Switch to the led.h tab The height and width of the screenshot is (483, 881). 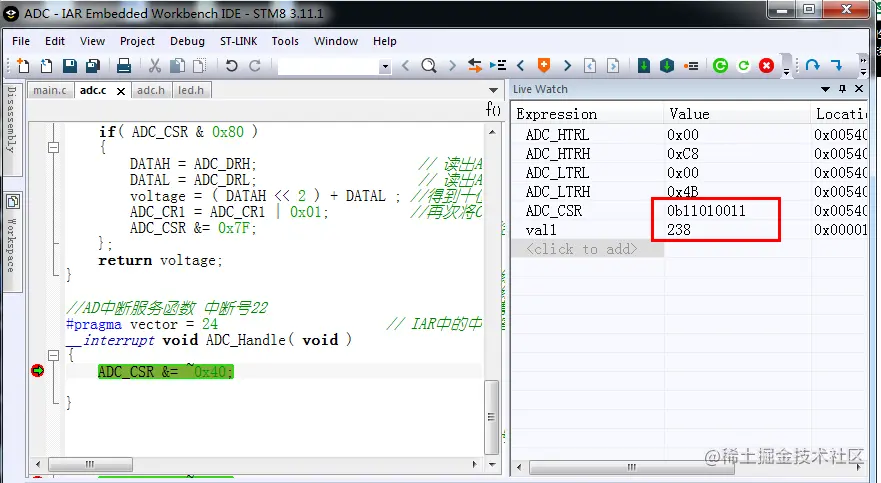(x=191, y=90)
